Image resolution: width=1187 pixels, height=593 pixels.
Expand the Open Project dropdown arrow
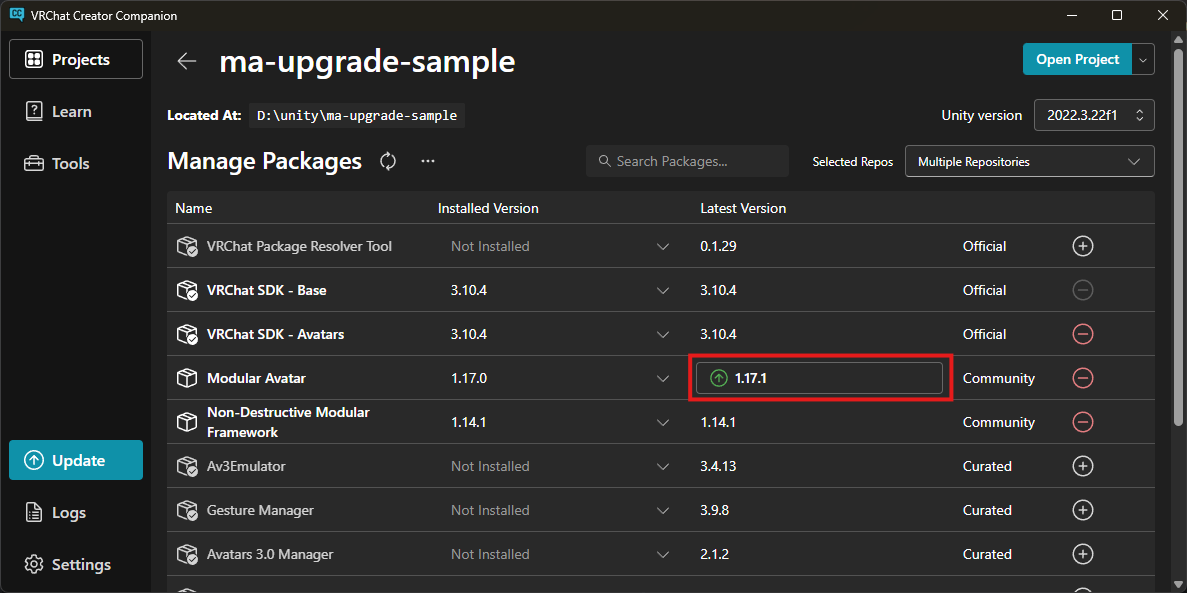(1143, 59)
